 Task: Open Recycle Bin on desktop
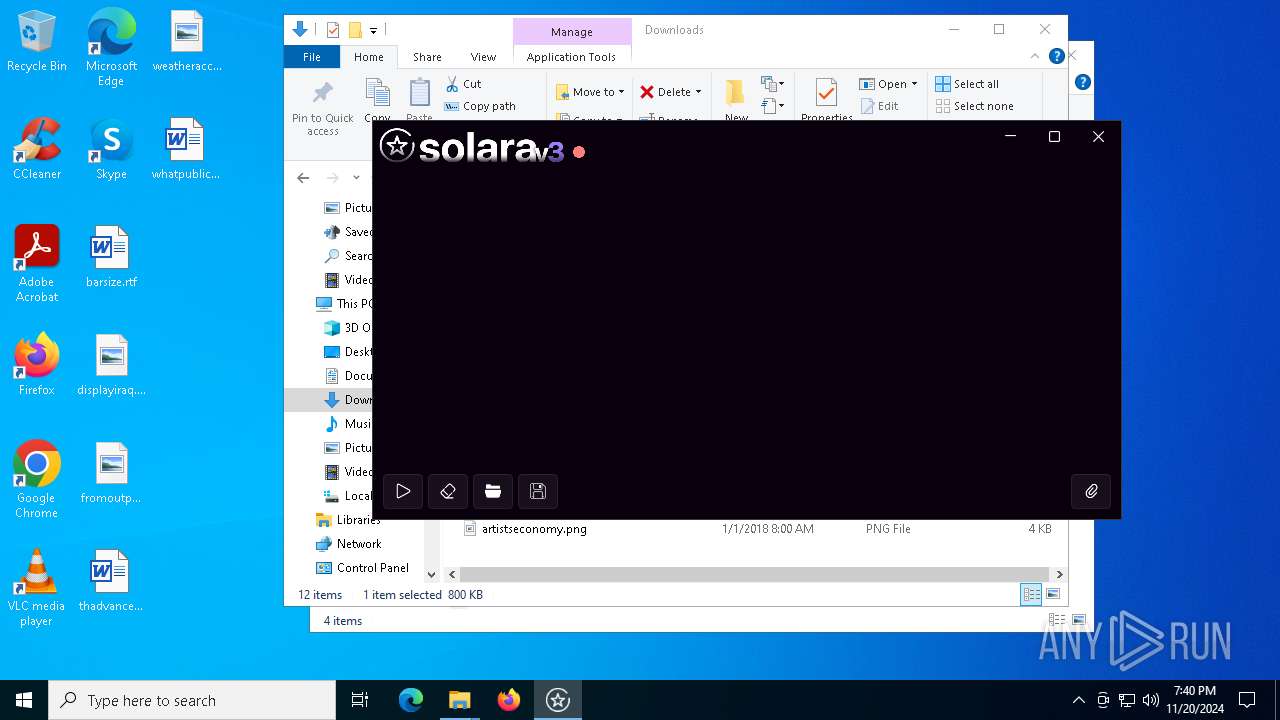coord(37,42)
